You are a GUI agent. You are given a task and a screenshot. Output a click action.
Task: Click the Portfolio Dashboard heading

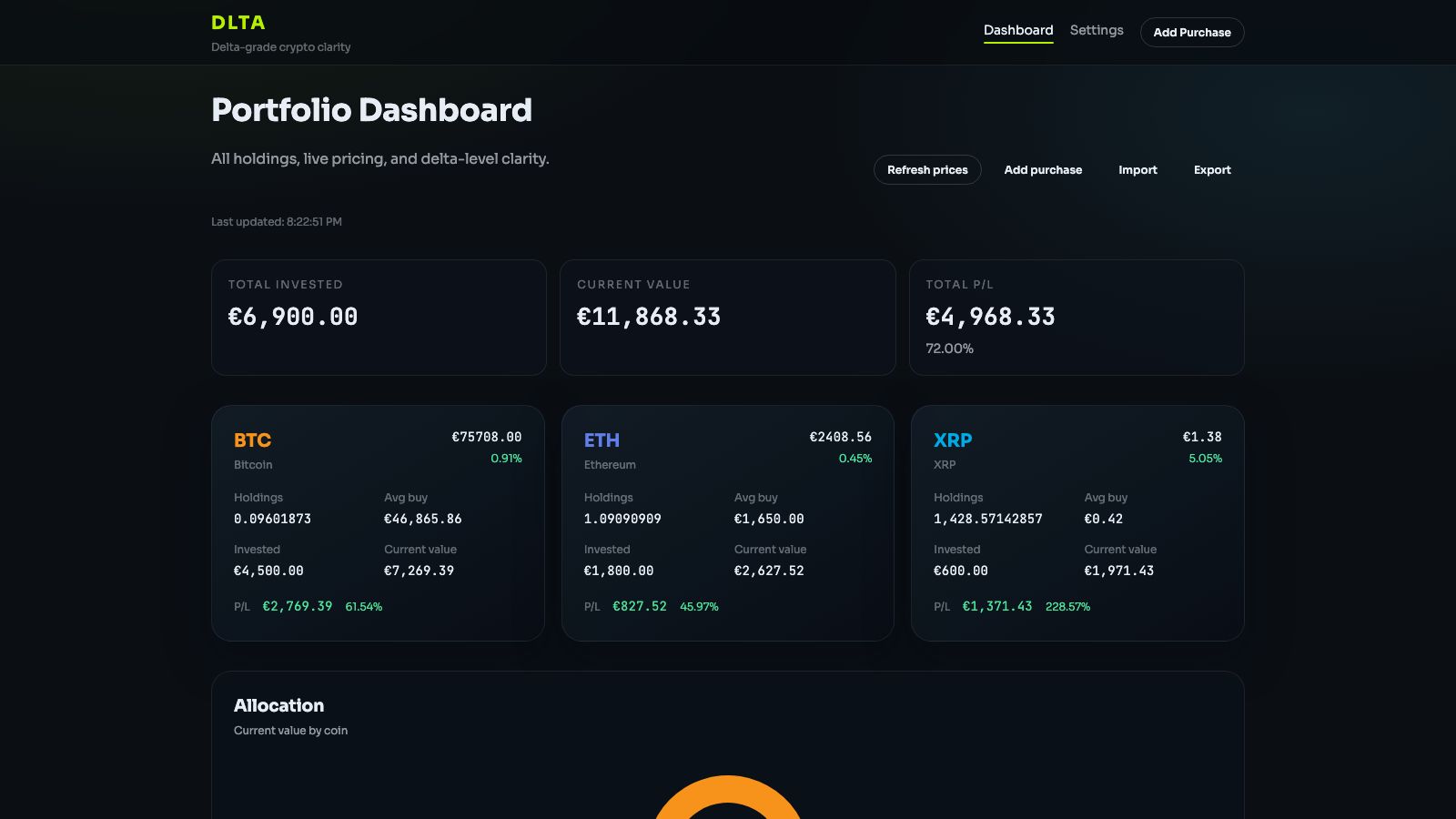tap(371, 110)
